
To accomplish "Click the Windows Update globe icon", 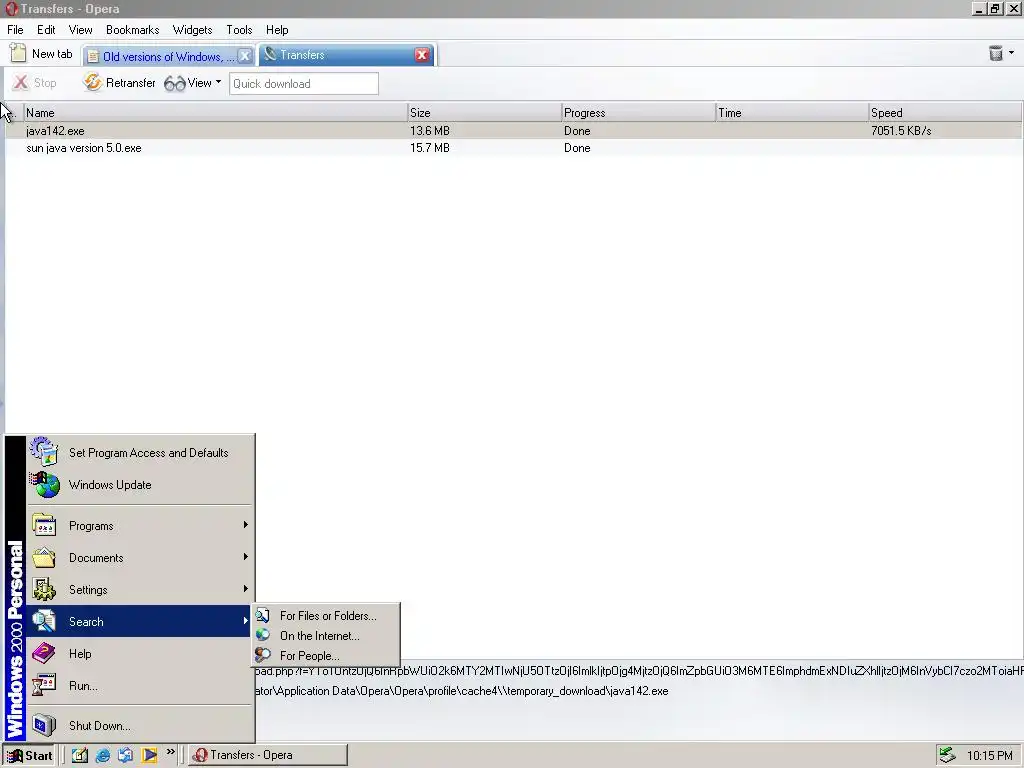I will pyautogui.click(x=45, y=485).
